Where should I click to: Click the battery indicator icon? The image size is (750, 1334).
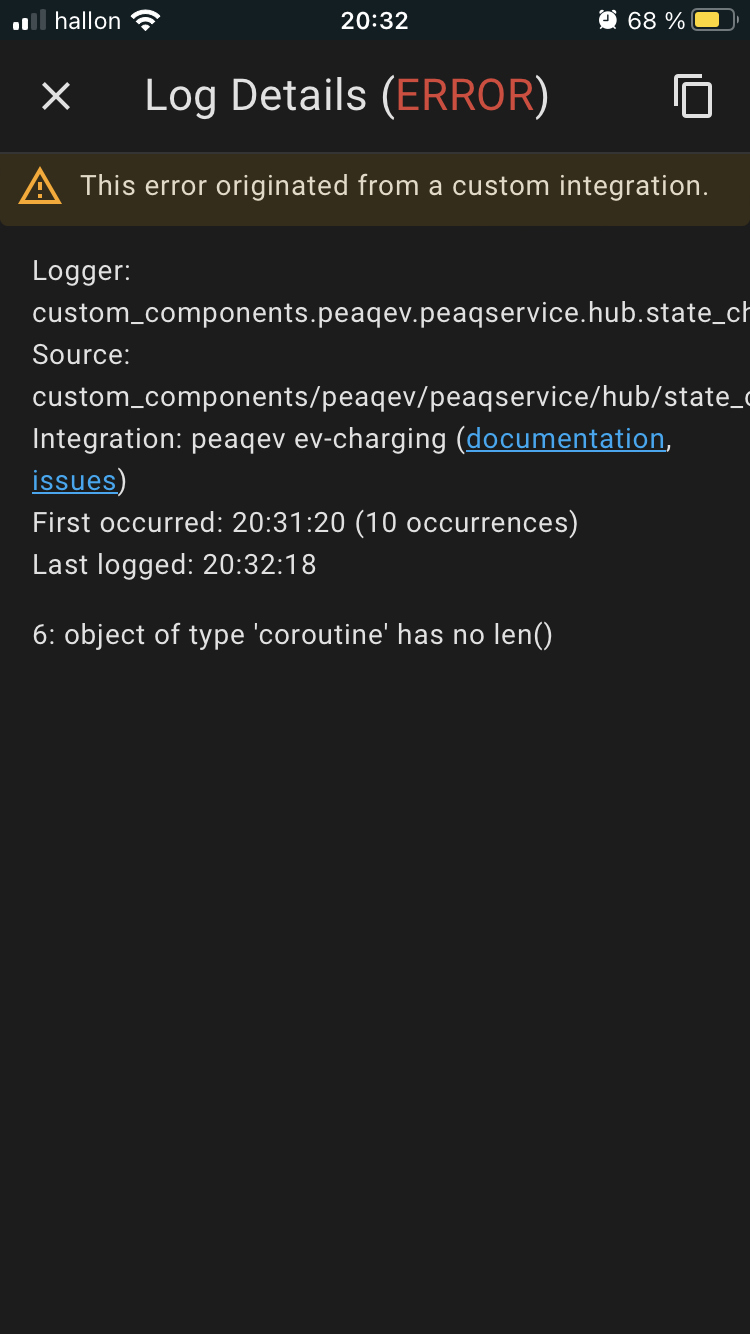[x=716, y=19]
